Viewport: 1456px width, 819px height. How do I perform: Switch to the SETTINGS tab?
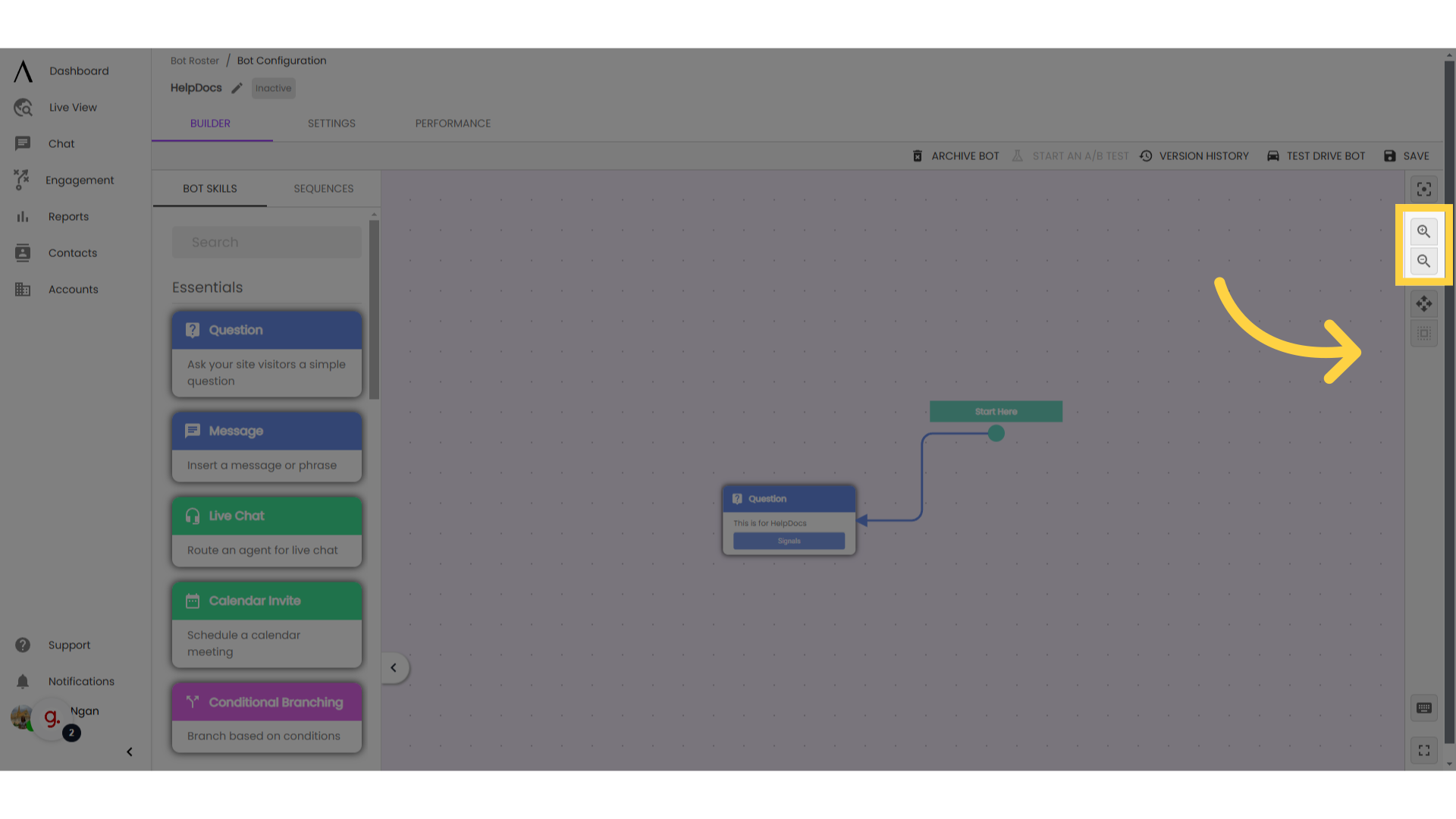tap(332, 123)
